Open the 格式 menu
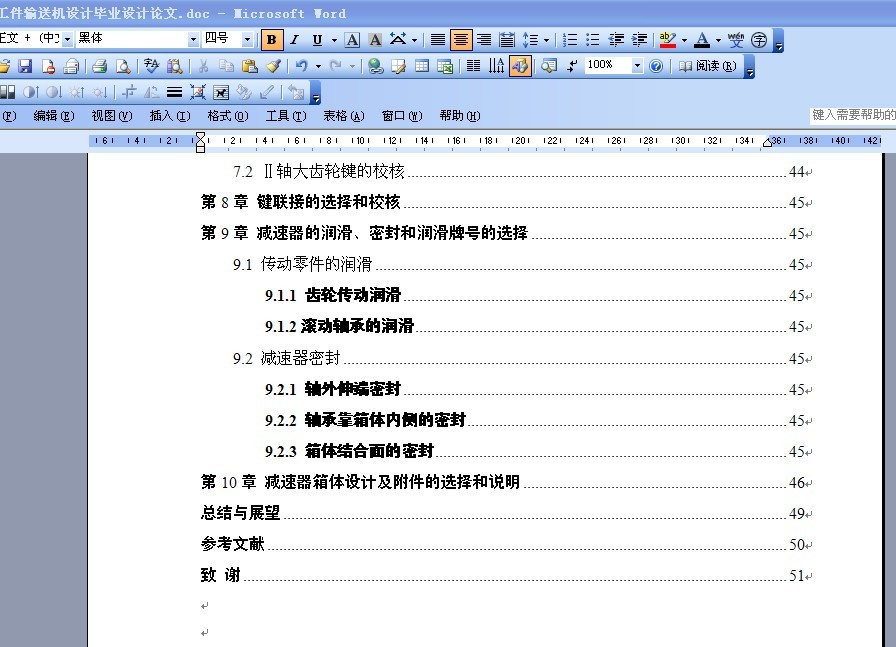This screenshot has height=647, width=896. pyautogui.click(x=227, y=116)
